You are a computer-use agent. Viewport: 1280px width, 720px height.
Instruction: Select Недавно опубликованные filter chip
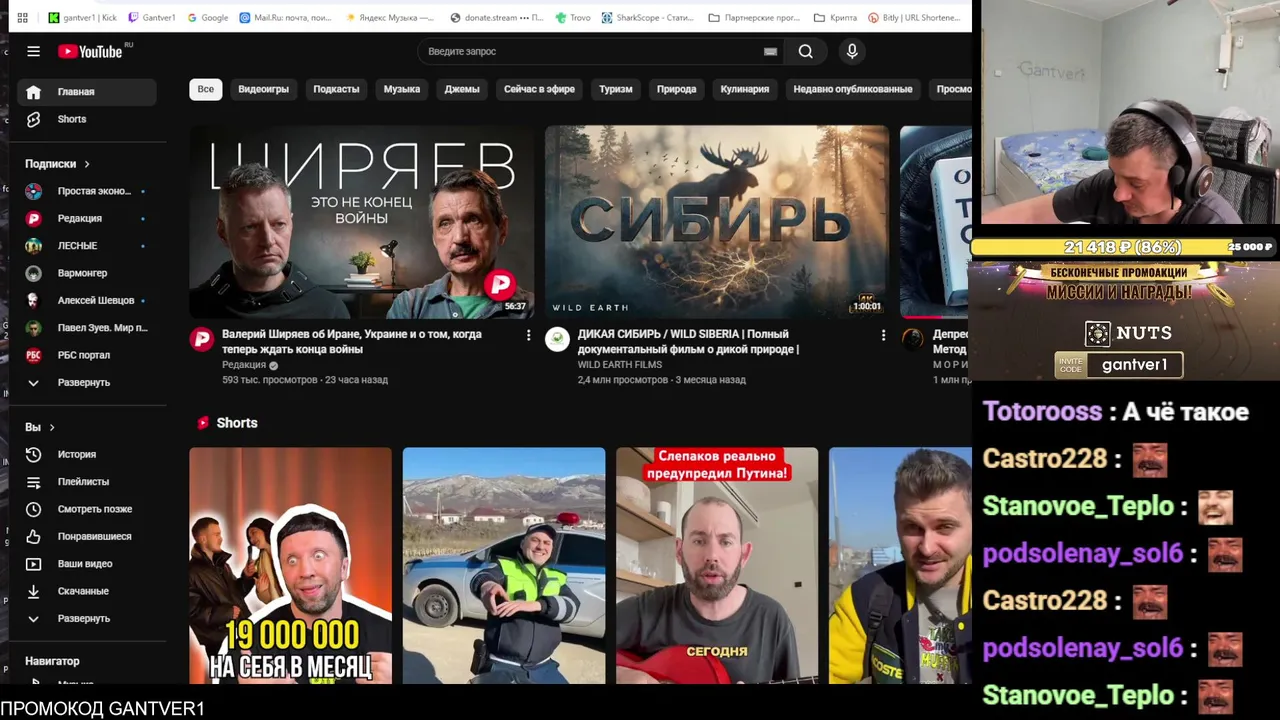[x=853, y=89]
